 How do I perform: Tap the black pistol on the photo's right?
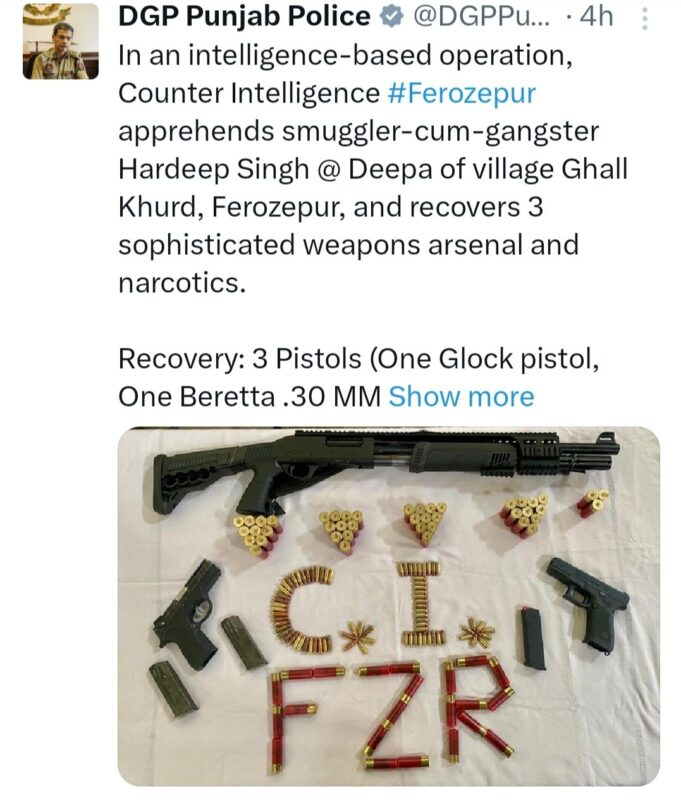(588, 604)
